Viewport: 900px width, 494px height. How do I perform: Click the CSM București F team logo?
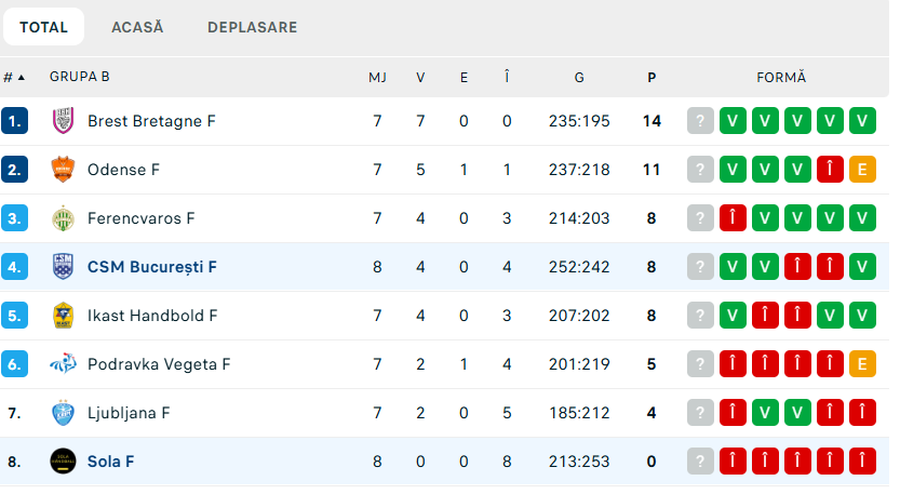(63, 267)
